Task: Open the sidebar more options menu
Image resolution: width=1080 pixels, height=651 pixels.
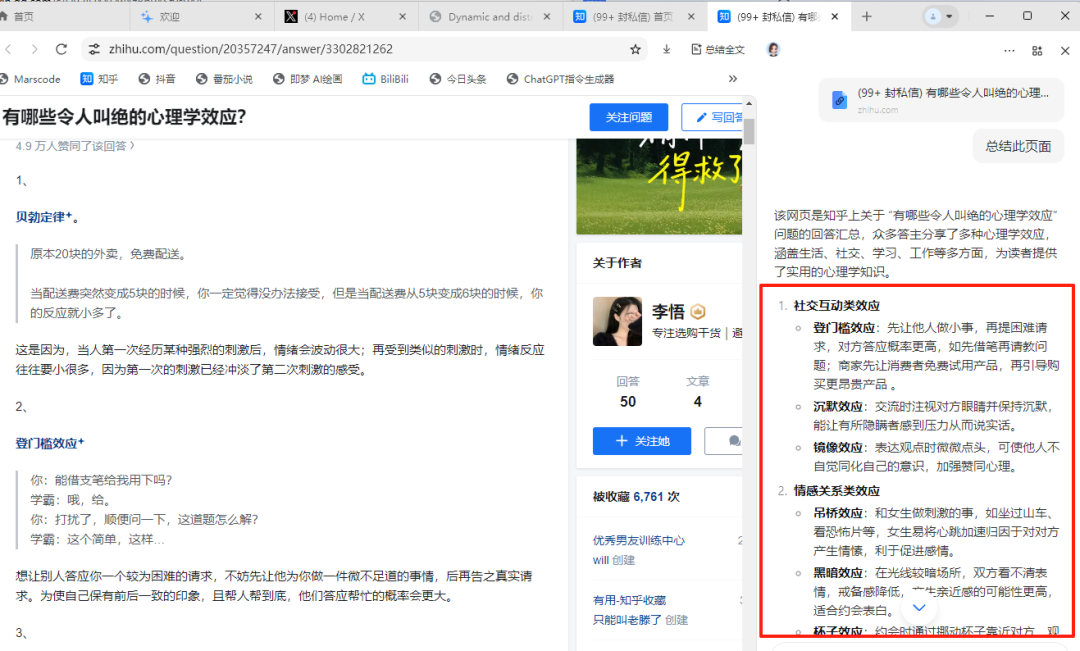Action: click(1009, 50)
